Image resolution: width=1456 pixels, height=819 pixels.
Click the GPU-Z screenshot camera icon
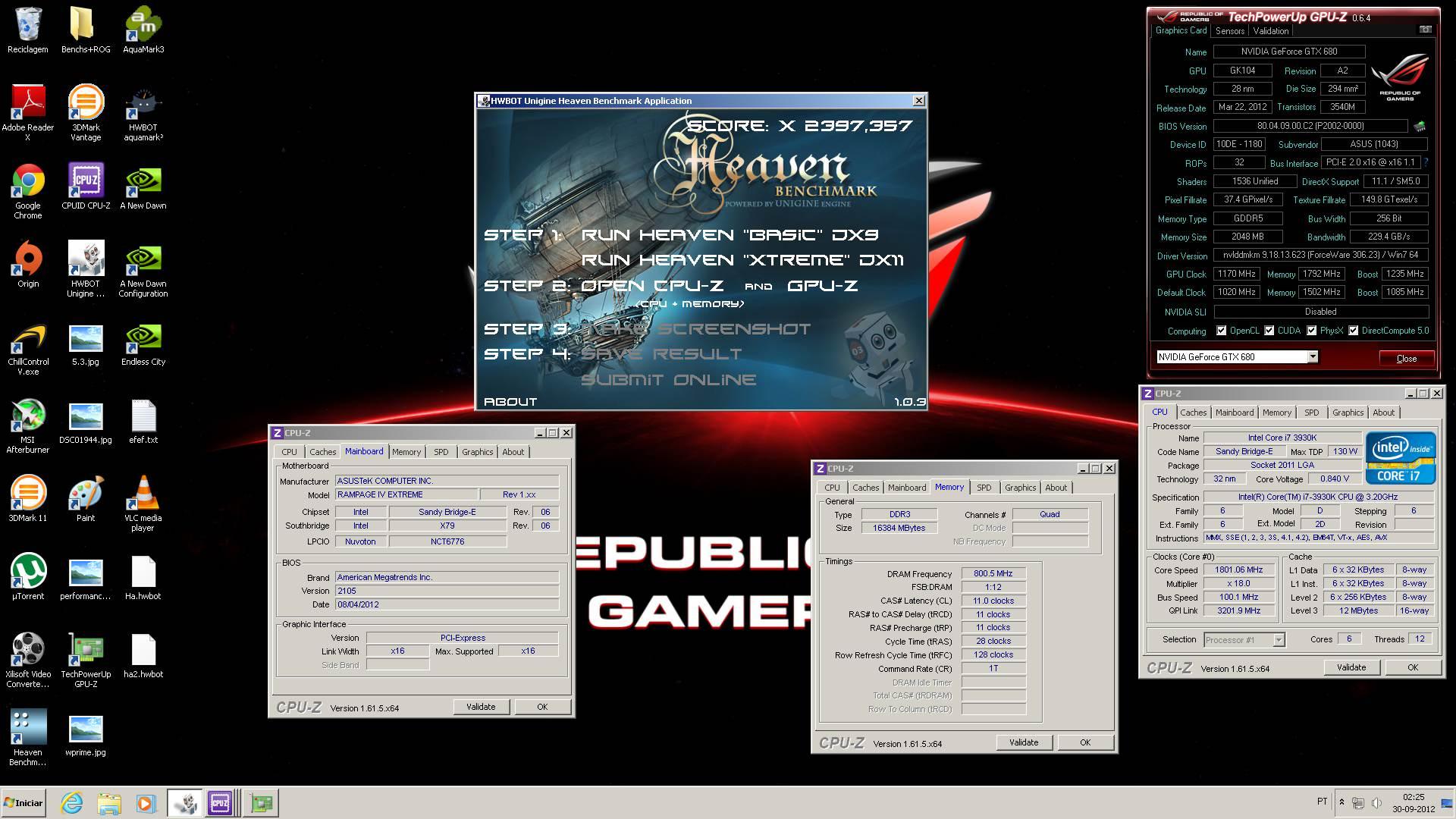point(1425,30)
